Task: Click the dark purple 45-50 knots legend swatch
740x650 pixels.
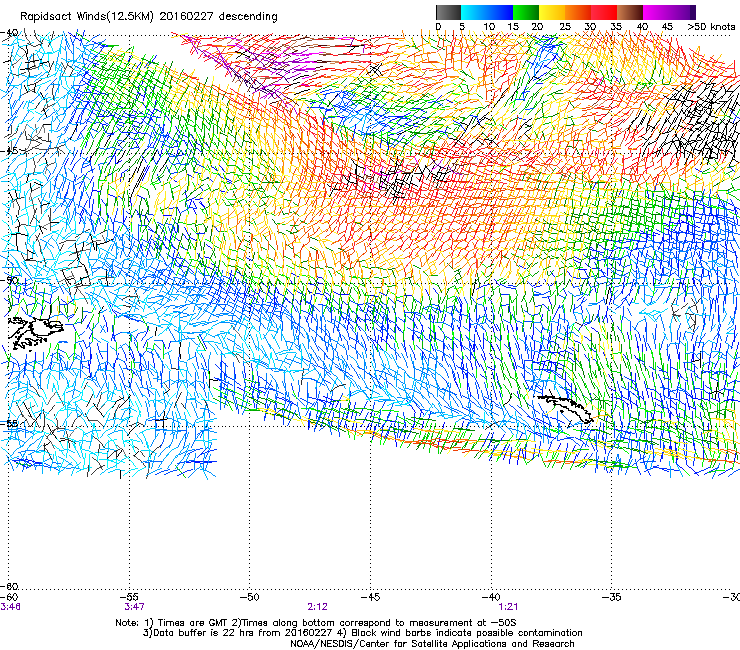Action: (682, 12)
